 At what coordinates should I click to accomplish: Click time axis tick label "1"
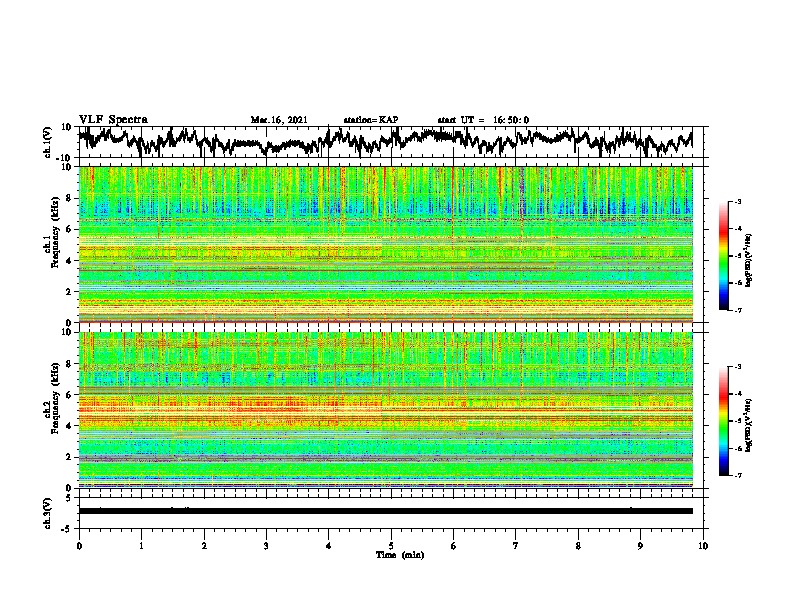click(x=141, y=546)
